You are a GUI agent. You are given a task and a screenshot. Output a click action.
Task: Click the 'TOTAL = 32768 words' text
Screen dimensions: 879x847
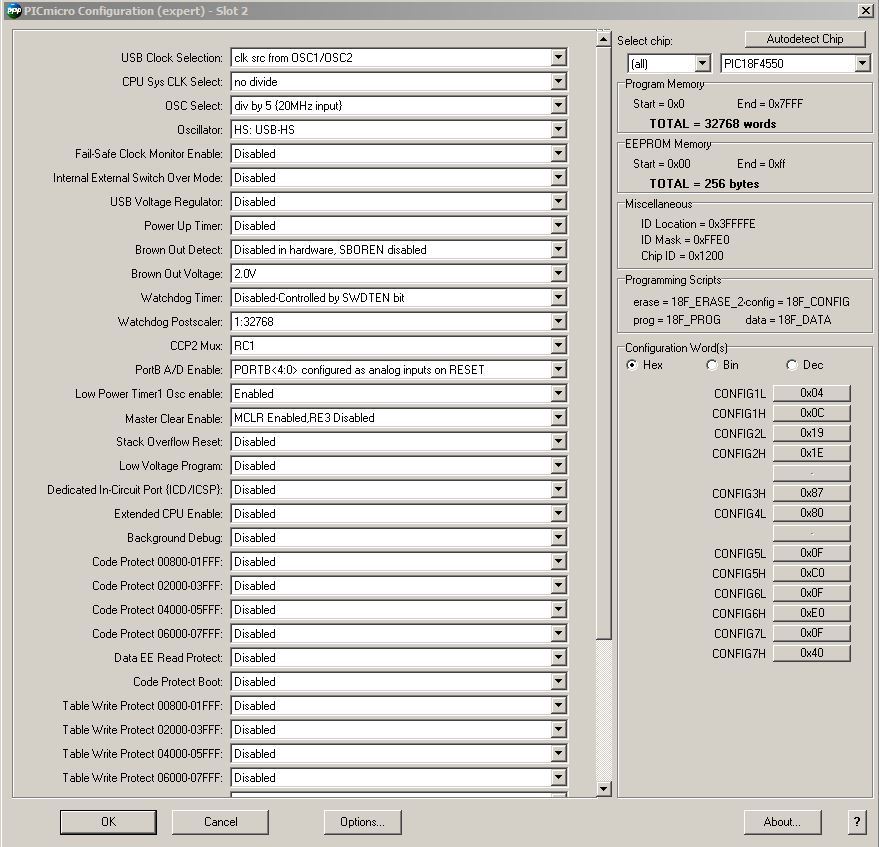(x=713, y=124)
